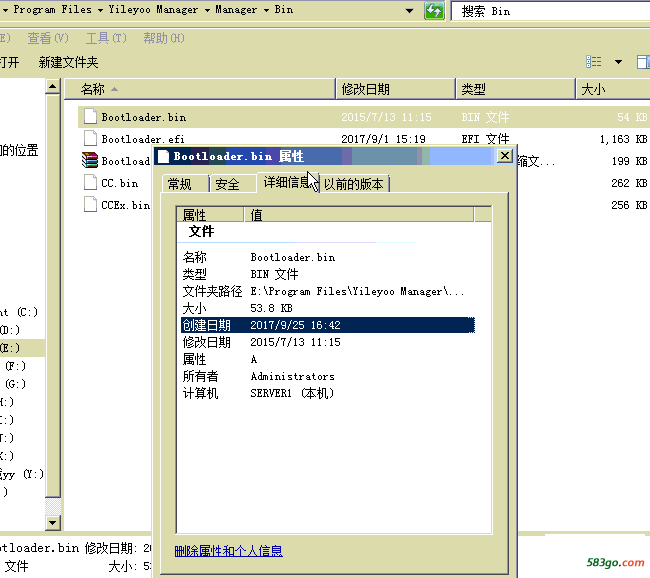Select 文件夹路径 property row
This screenshot has height=578, width=650.
pyautogui.click(x=327, y=291)
